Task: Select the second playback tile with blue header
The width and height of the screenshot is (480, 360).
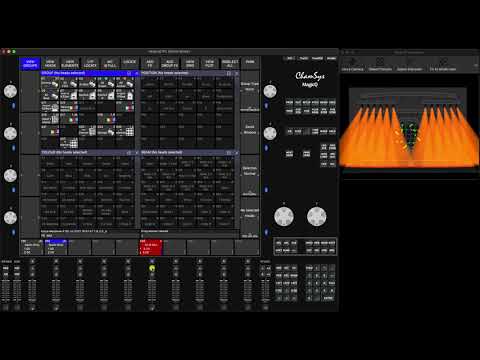Action: point(56,247)
